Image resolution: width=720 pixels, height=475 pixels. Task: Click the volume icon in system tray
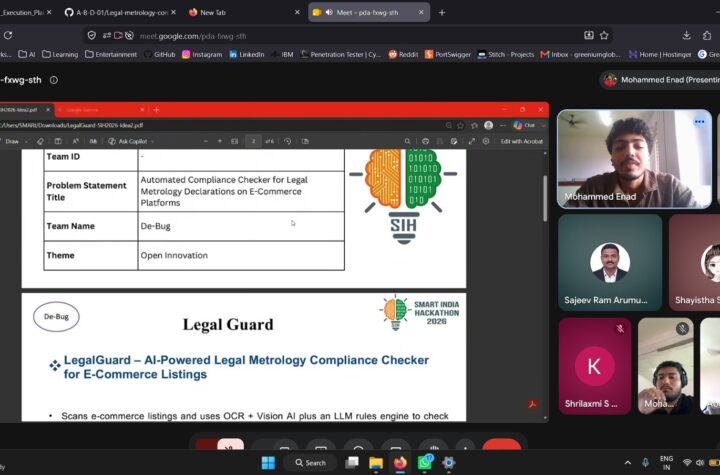click(x=700, y=463)
